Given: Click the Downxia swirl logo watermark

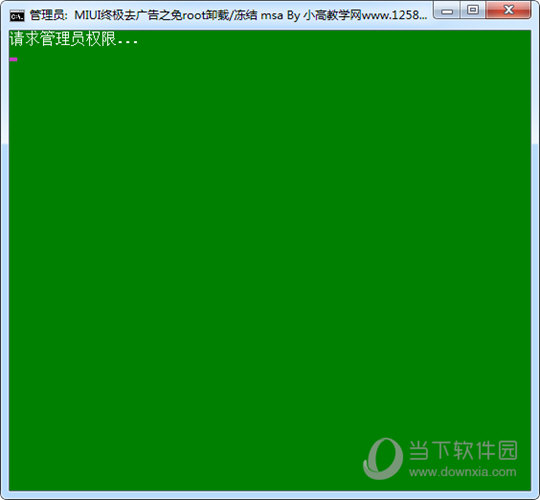Looking at the screenshot, I should 383,458.
